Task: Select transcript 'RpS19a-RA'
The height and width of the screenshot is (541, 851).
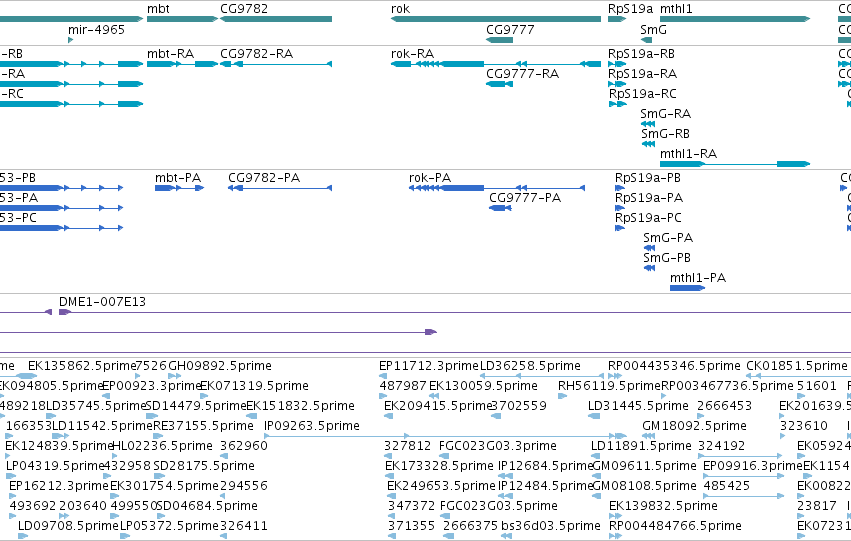Action: 617,84
